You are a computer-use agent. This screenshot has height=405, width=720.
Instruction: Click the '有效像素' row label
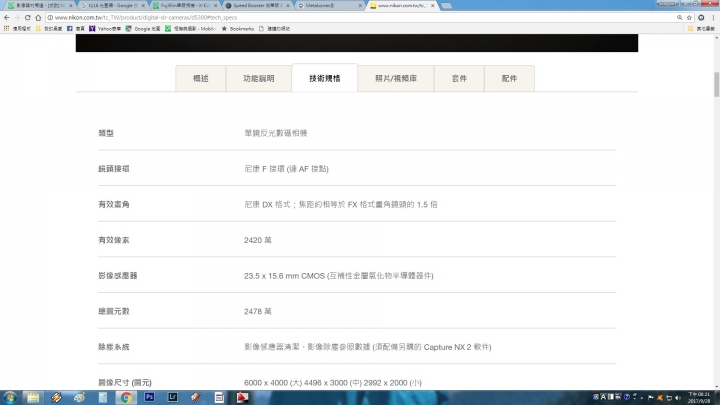(x=113, y=240)
